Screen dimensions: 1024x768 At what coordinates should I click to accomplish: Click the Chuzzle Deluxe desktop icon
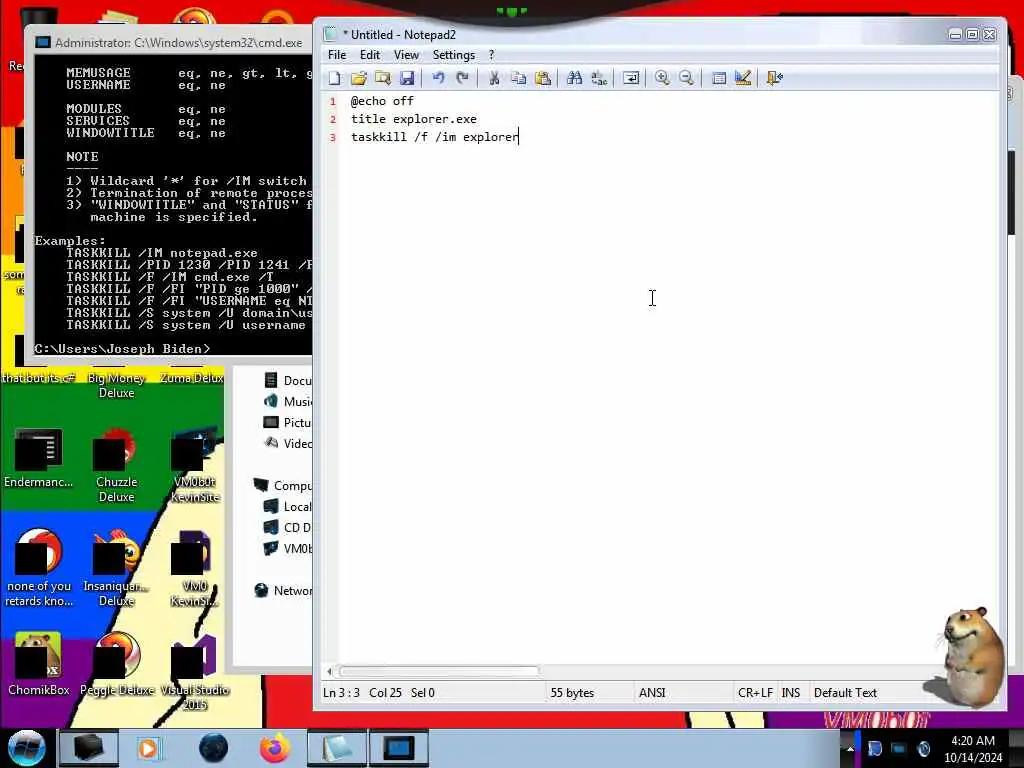[x=116, y=465]
